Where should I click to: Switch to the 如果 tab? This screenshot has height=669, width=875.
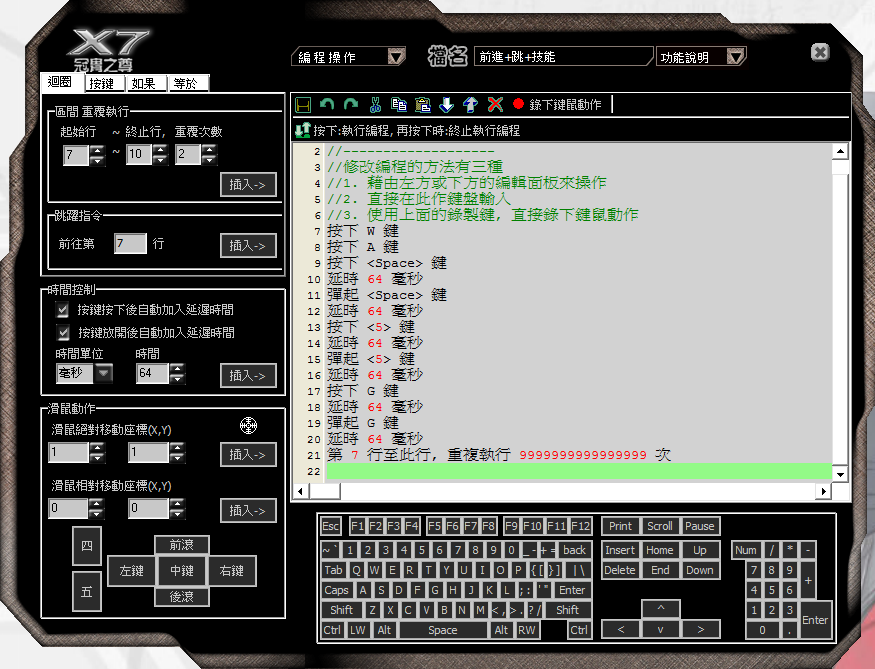(x=143, y=84)
